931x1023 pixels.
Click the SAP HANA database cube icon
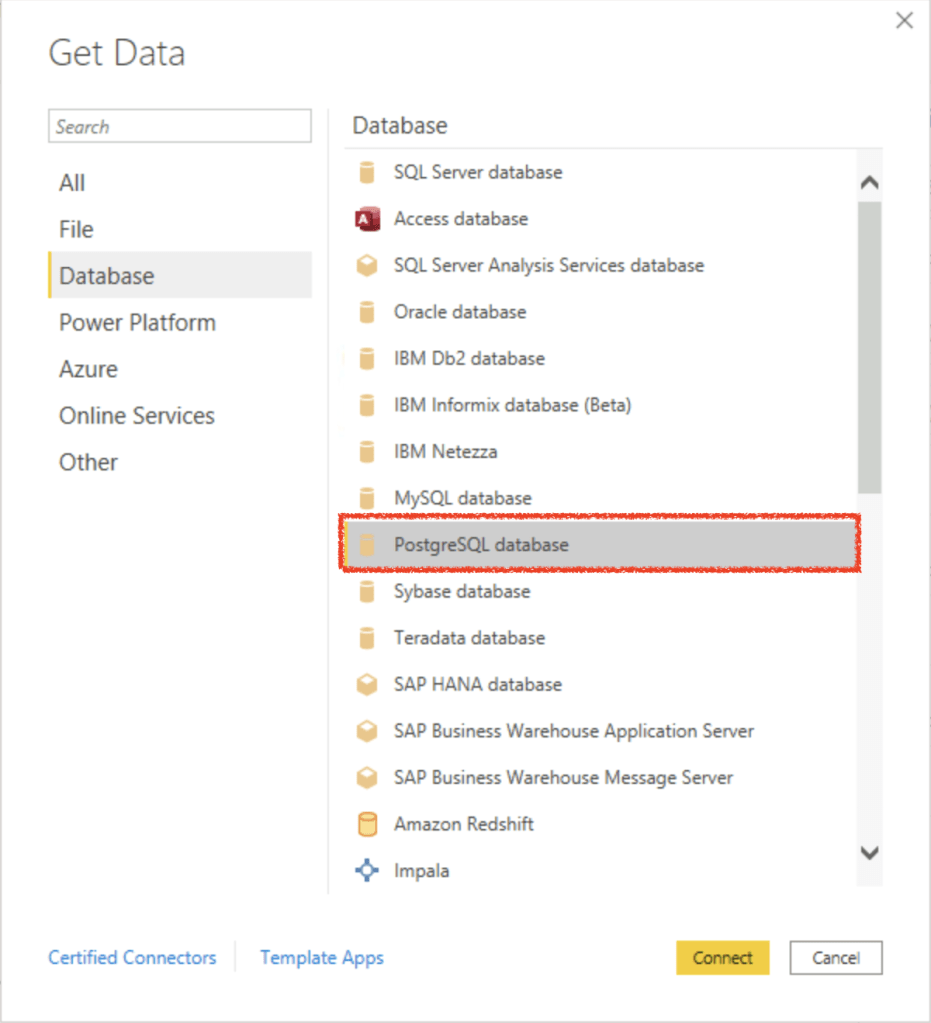tap(367, 685)
